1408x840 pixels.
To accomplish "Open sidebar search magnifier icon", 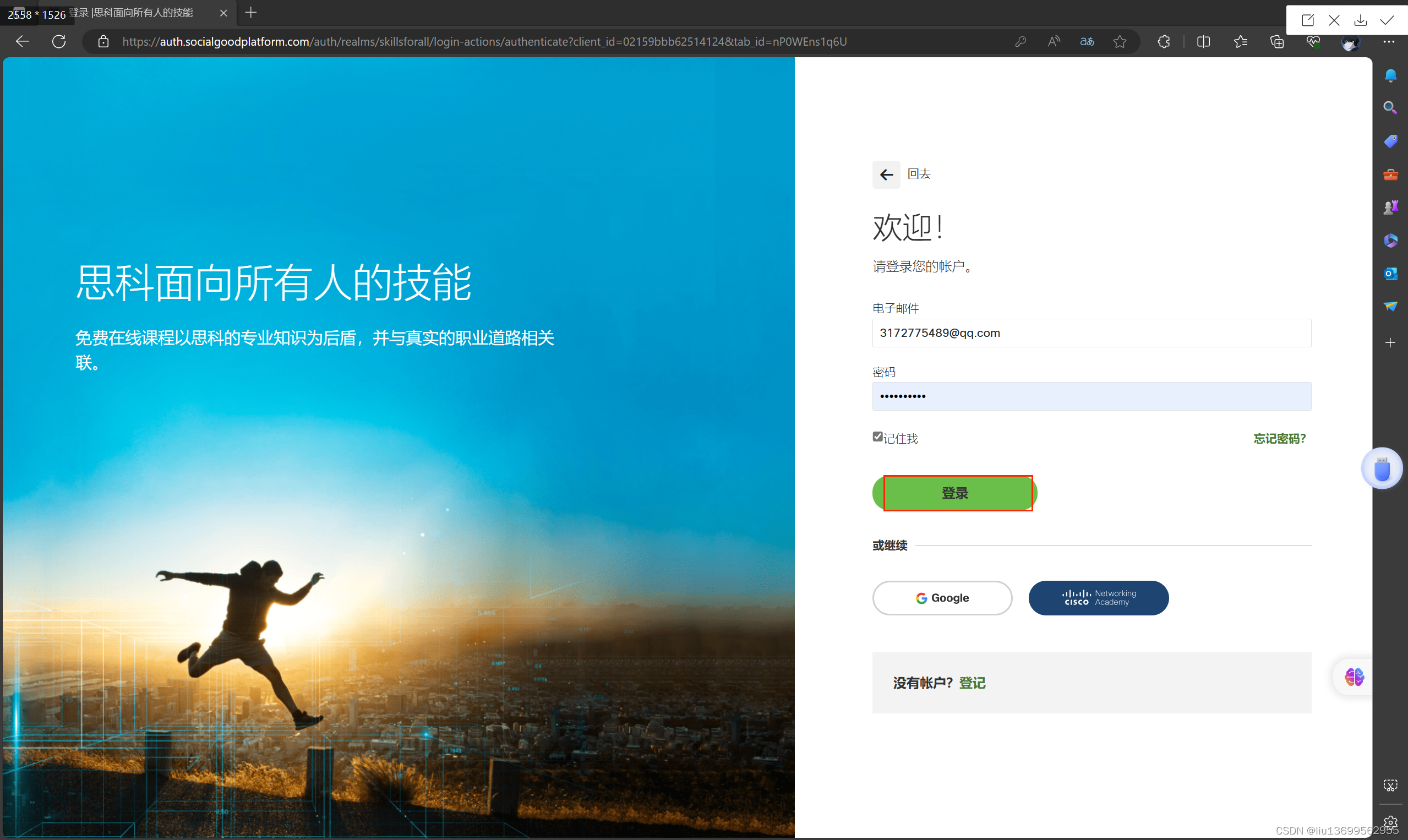I will coord(1390,107).
